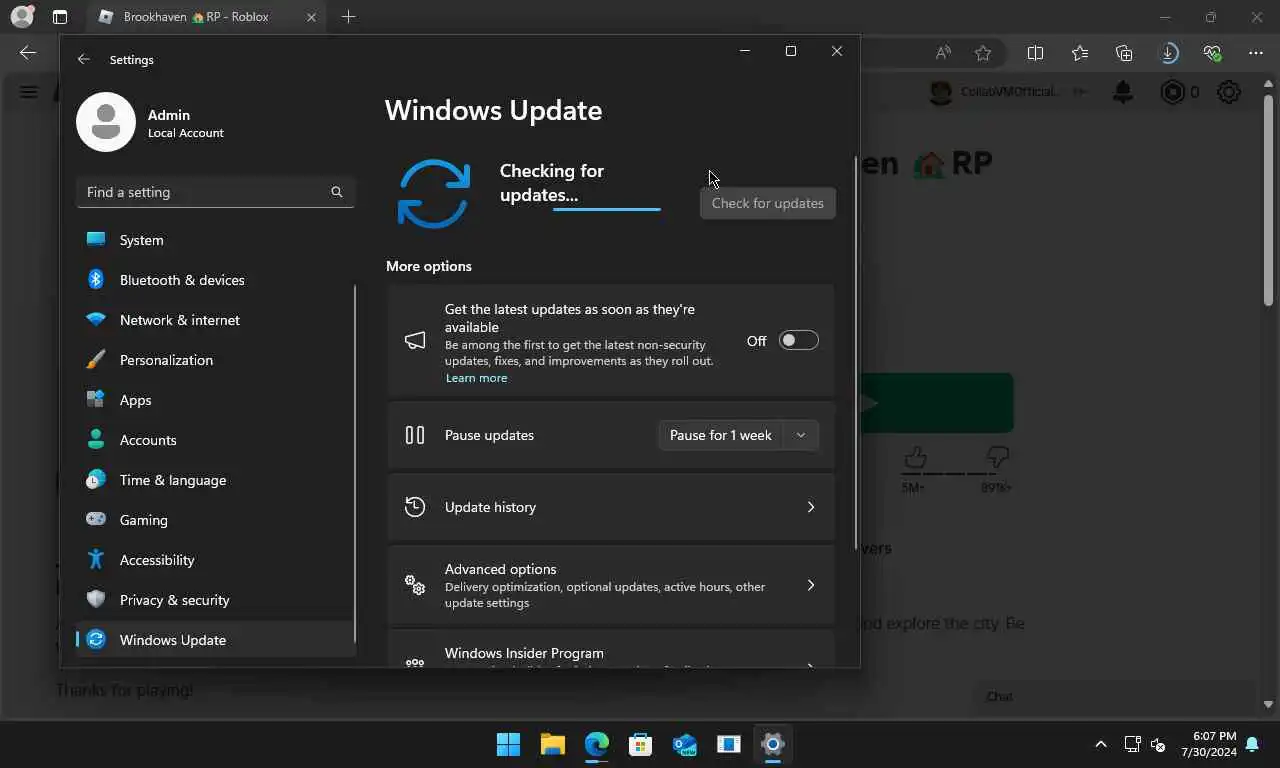The height and width of the screenshot is (768, 1280).
Task: Click the search magnifier in Find a setting
Action: (x=337, y=192)
